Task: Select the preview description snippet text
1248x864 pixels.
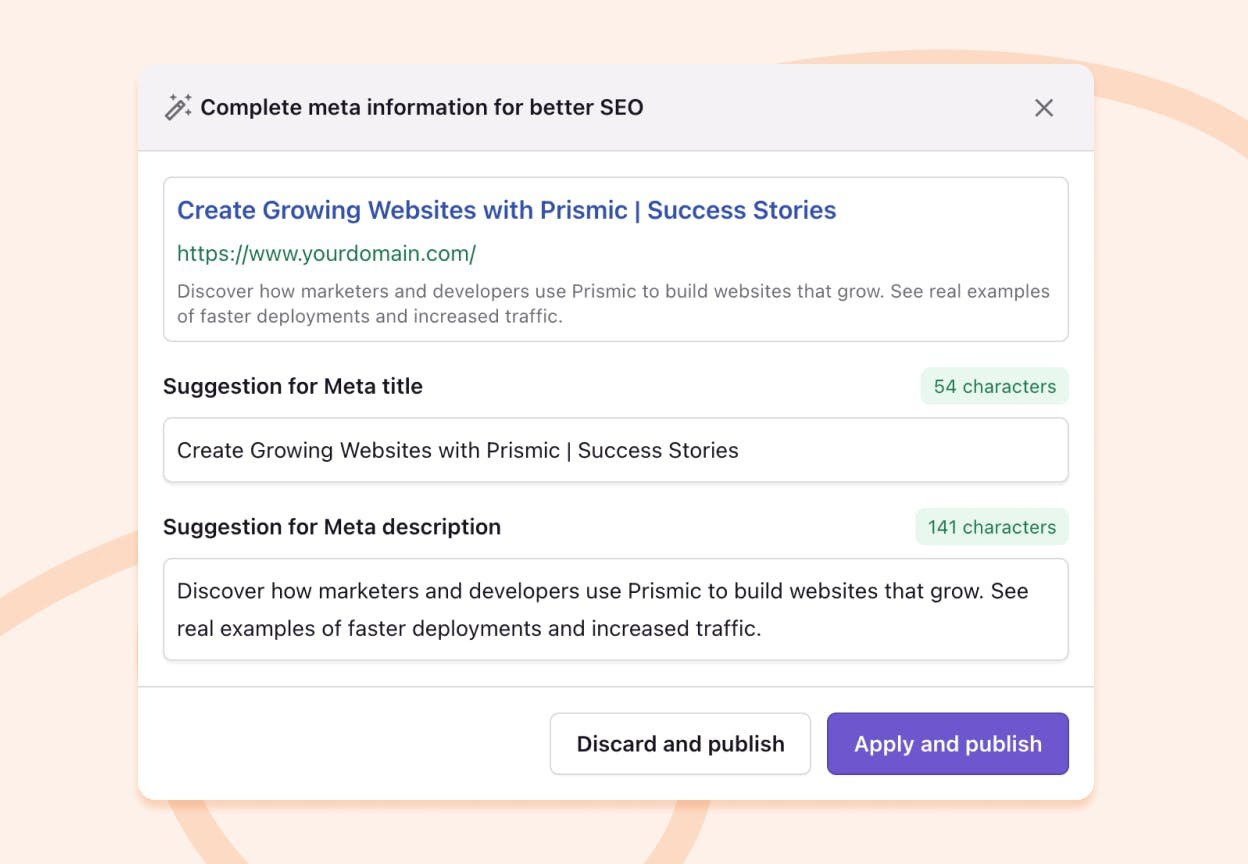Action: click(613, 303)
